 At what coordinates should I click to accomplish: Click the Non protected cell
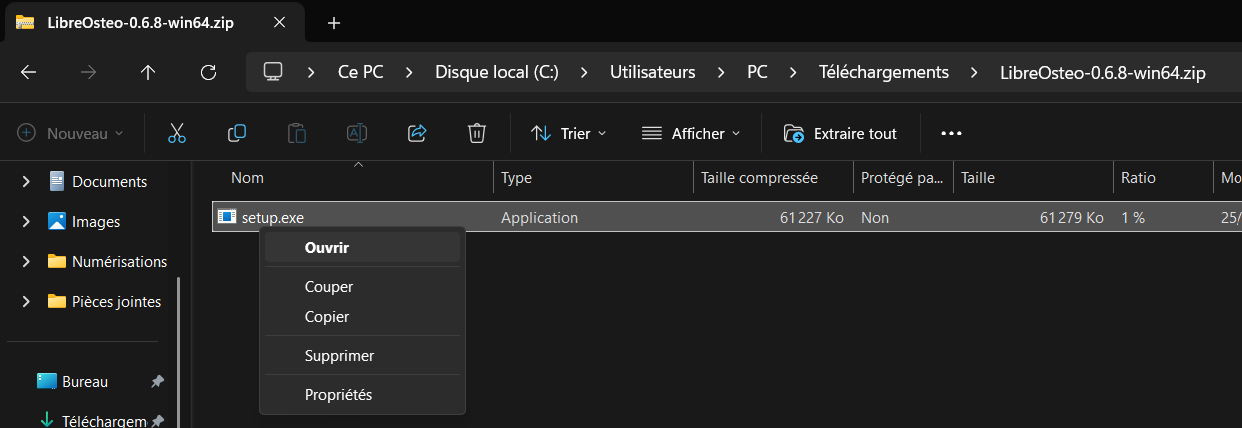[x=875, y=217]
